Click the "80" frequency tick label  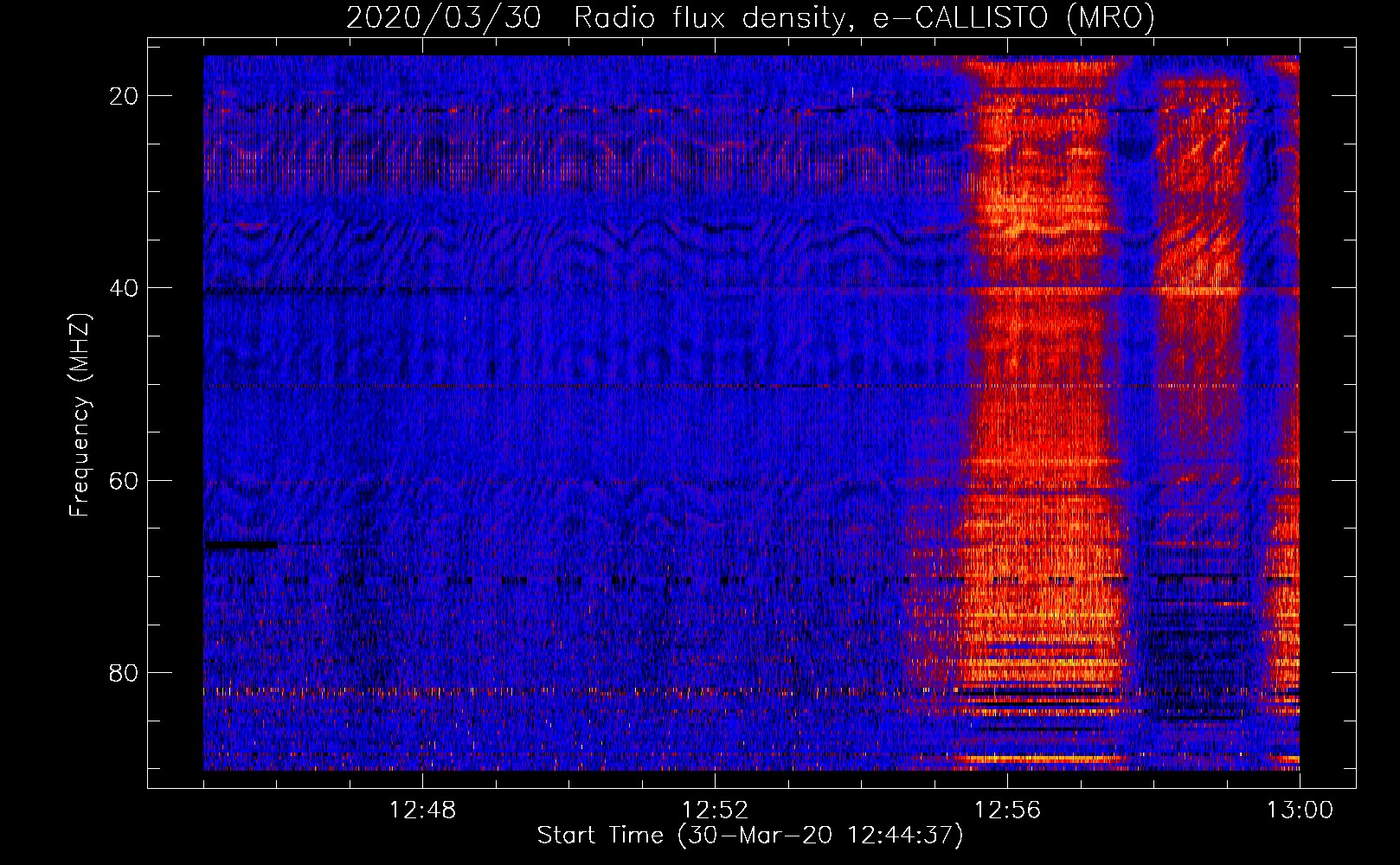pyautogui.click(x=125, y=672)
